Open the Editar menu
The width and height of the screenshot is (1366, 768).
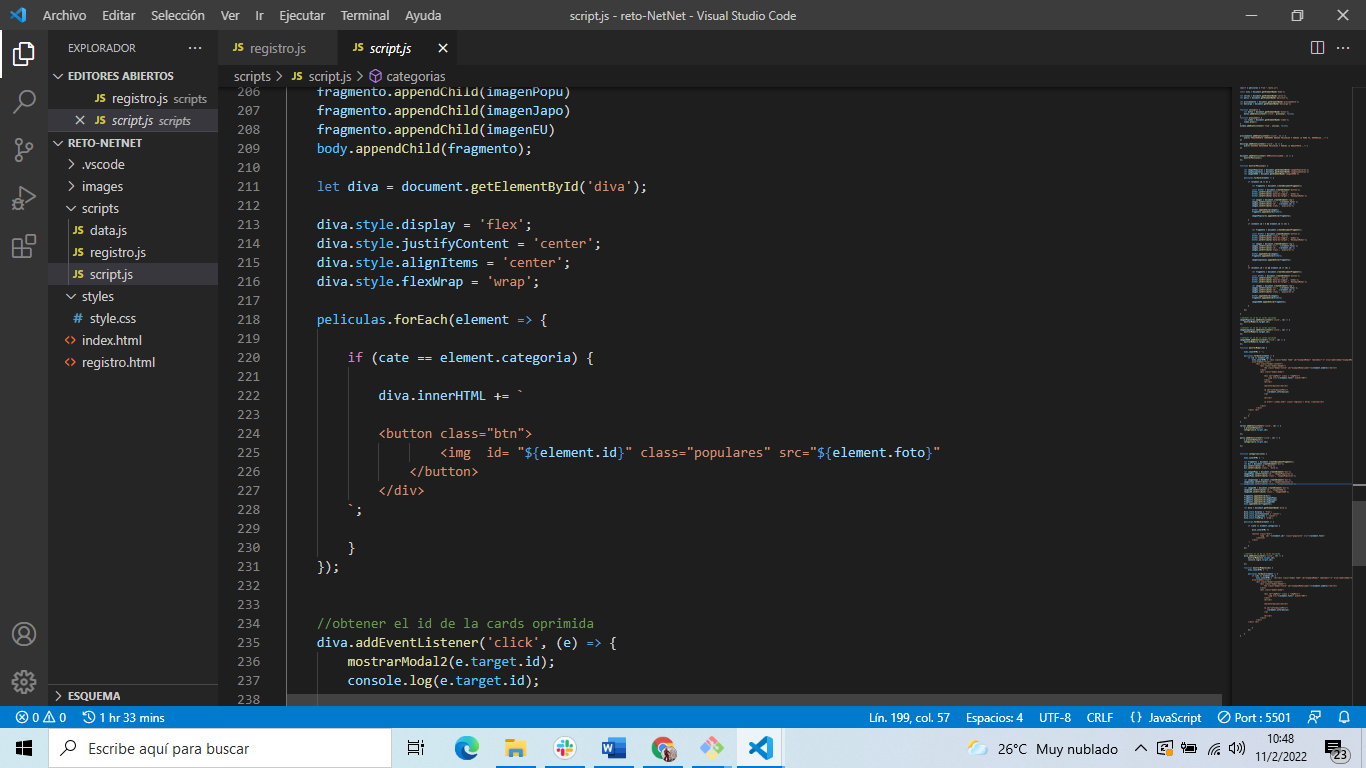coord(119,16)
